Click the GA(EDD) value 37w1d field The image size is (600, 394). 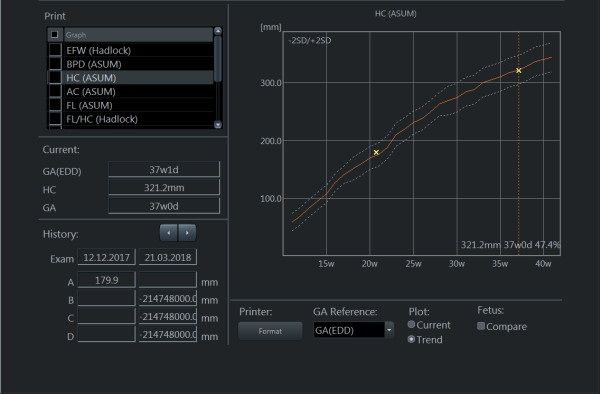tap(164, 169)
